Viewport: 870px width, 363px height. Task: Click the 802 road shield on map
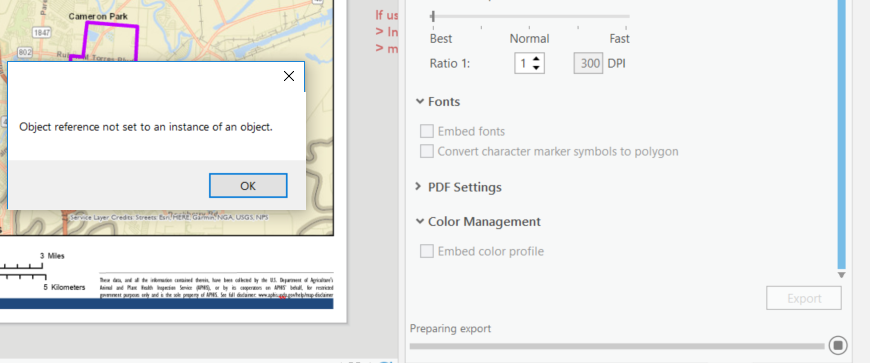24,52
